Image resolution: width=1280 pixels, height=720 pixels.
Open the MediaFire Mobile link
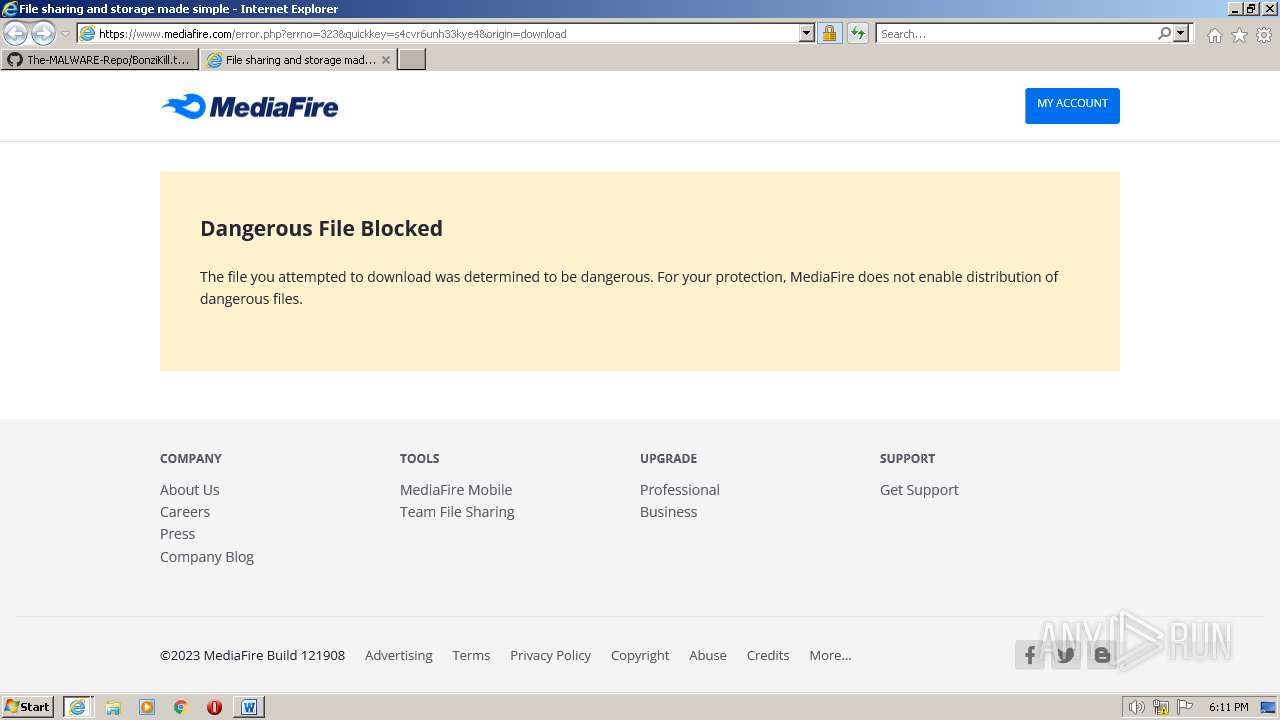pyautogui.click(x=456, y=489)
